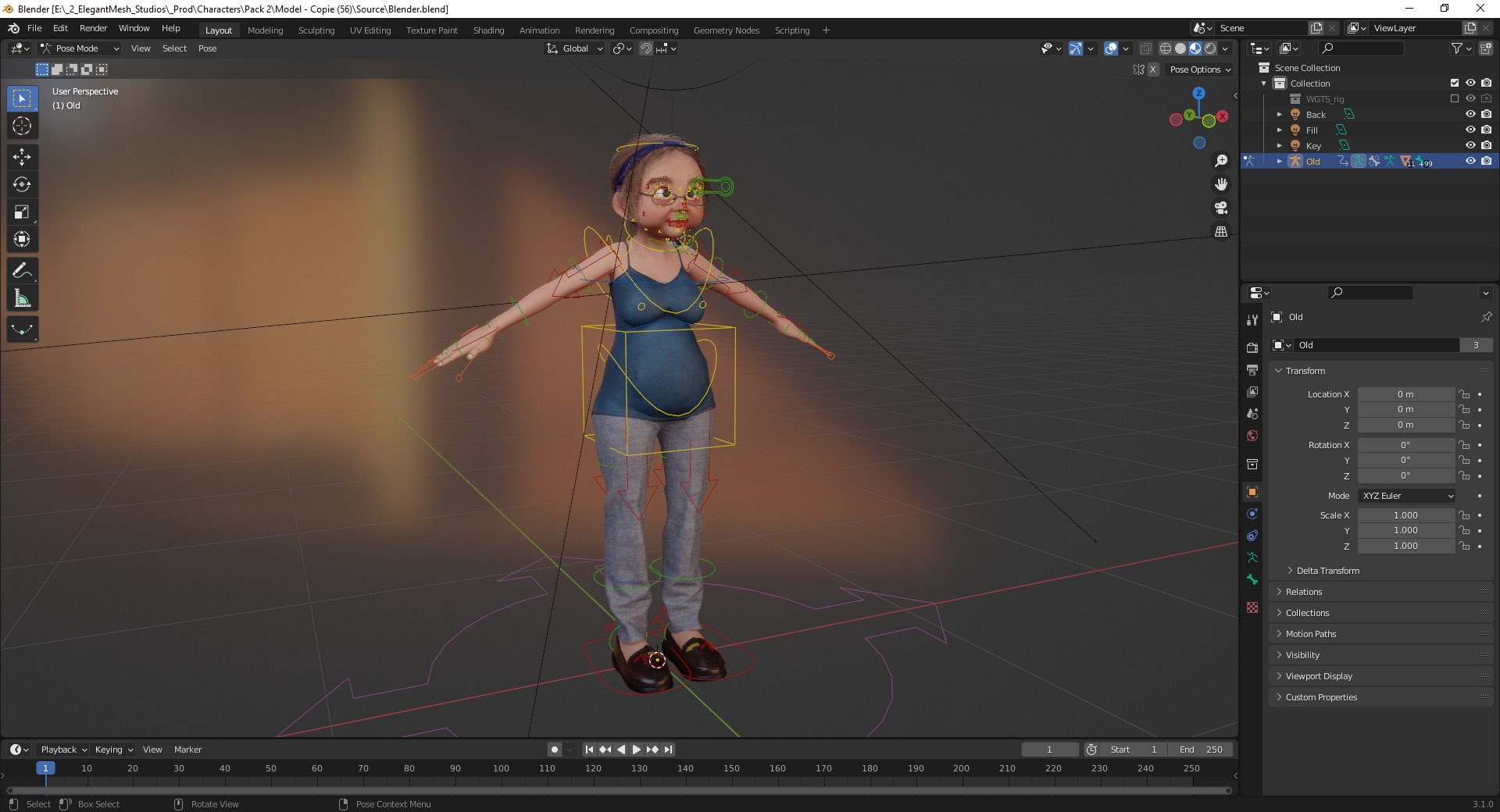The height and width of the screenshot is (812, 1500).
Task: Open the Render menu
Action: click(x=93, y=28)
